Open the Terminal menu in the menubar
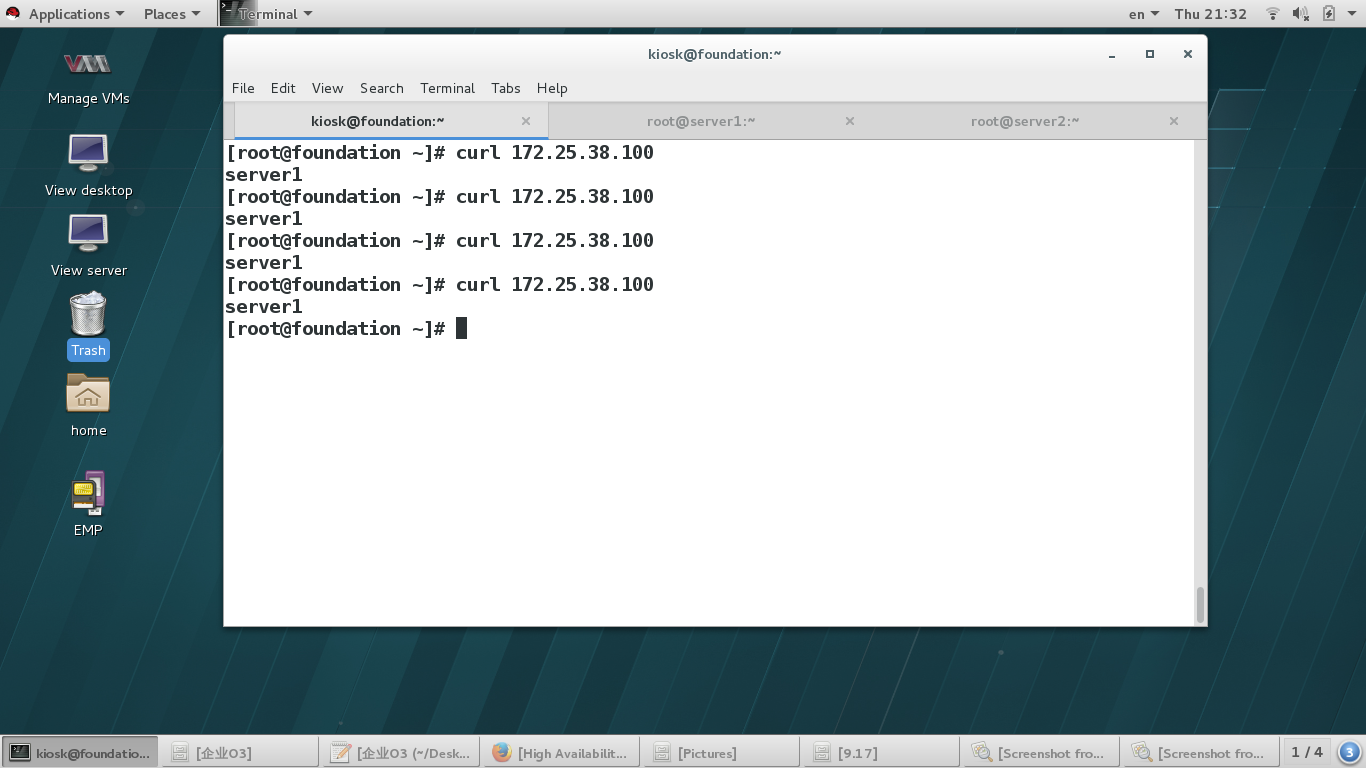1366x768 pixels. tap(447, 88)
